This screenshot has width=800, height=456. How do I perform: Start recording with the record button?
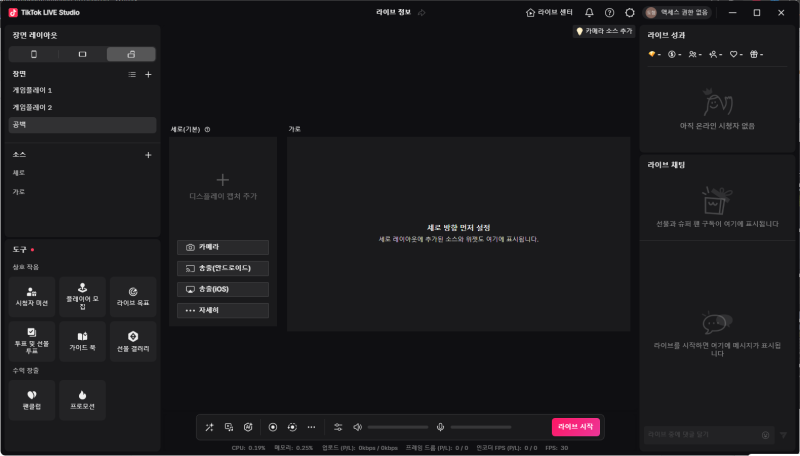coord(273,427)
